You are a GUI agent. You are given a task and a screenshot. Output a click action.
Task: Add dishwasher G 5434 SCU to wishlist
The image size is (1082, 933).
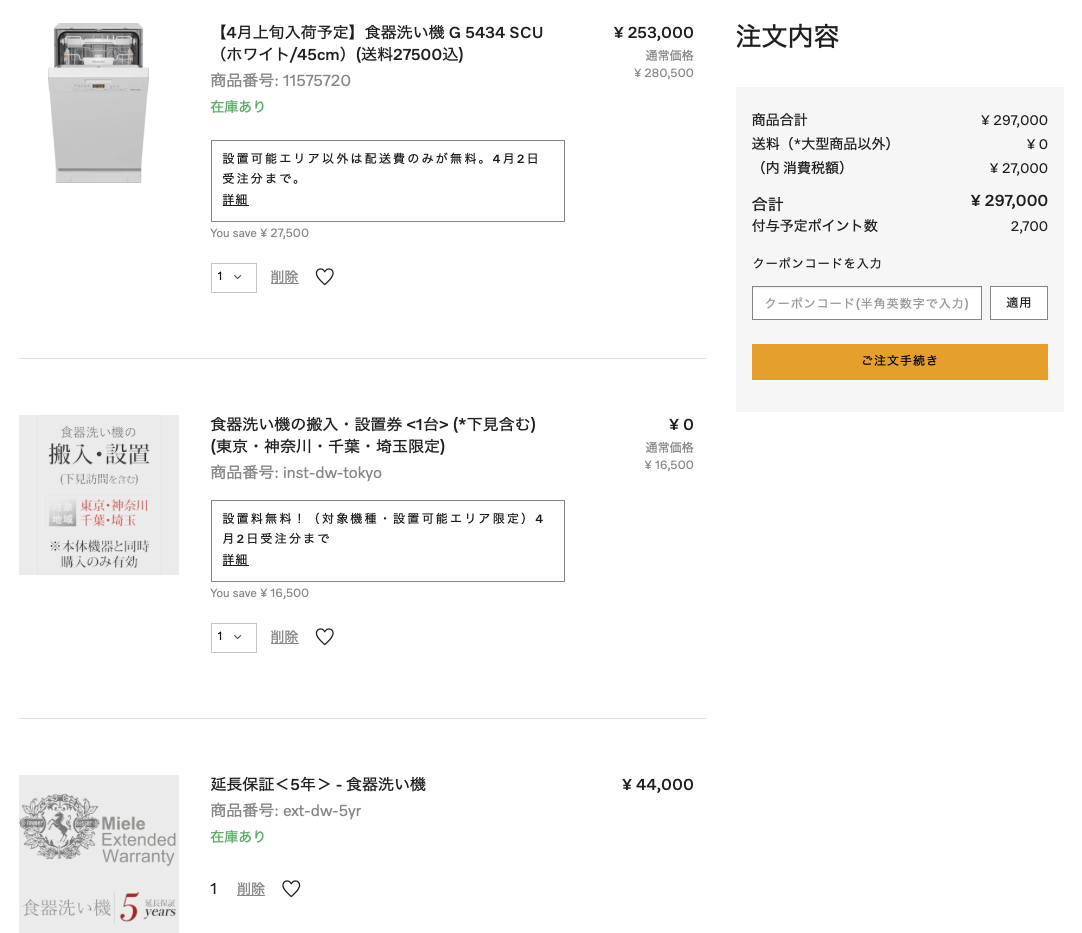click(324, 277)
